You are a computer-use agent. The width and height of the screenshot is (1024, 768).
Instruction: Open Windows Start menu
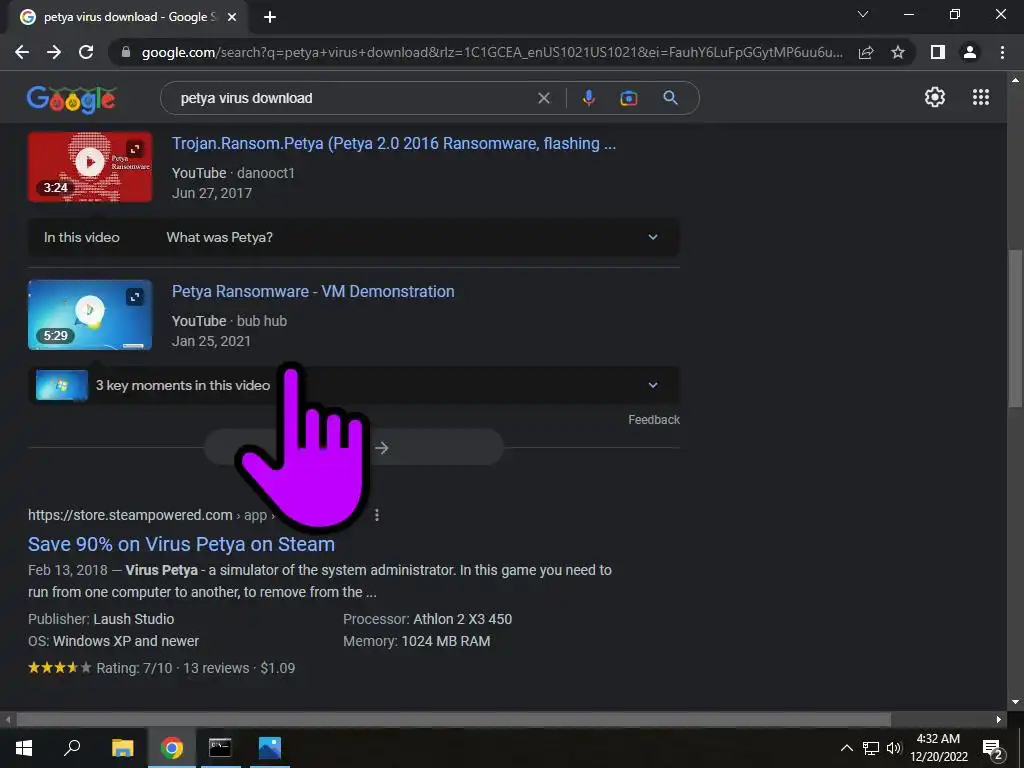(24, 748)
